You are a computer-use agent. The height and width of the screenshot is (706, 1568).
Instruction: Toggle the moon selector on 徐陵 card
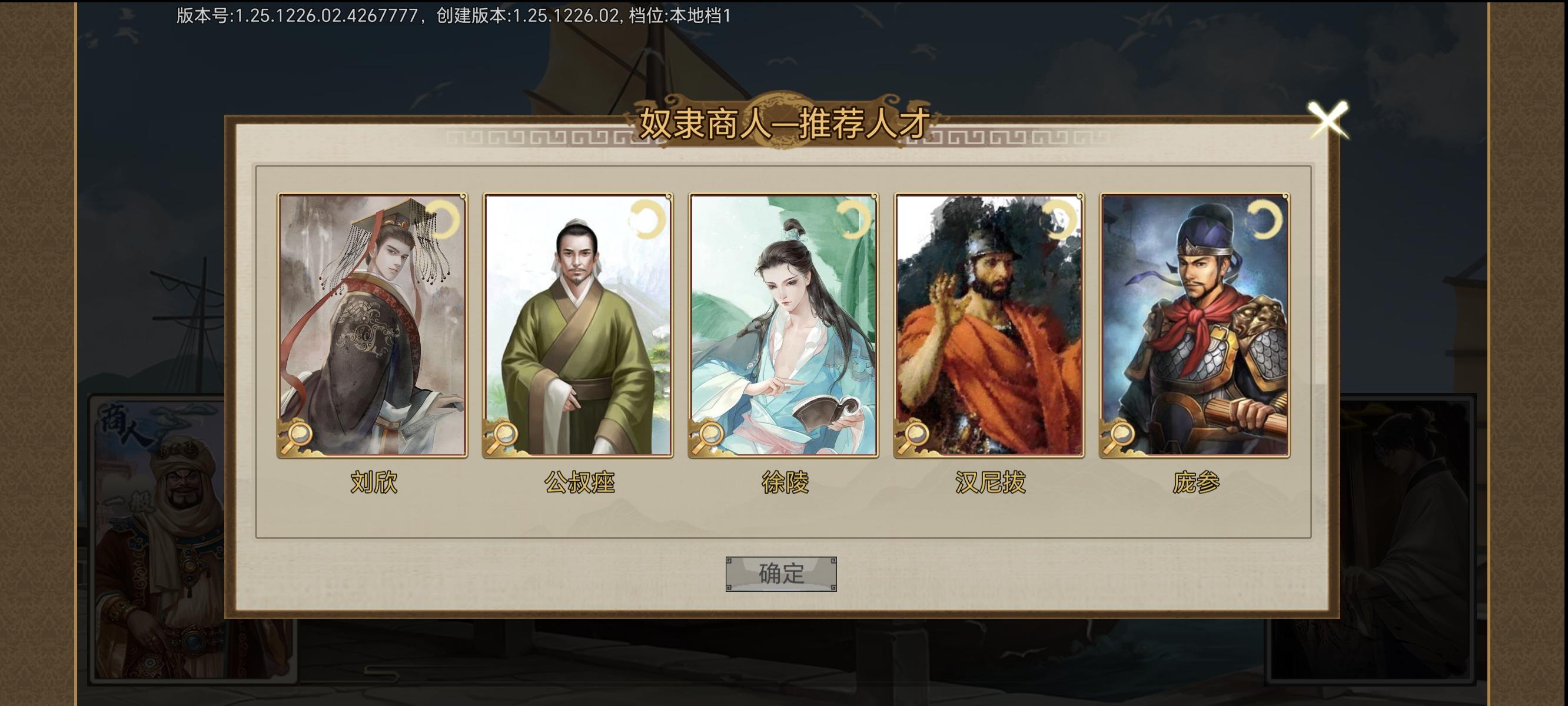tap(853, 219)
